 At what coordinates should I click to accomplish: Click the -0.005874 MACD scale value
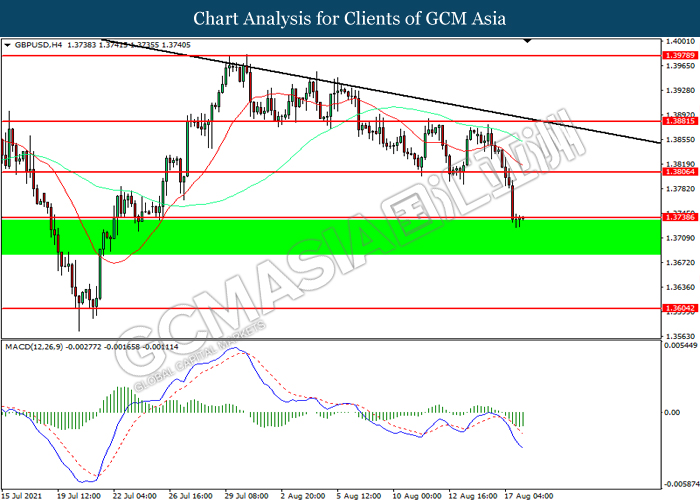click(x=681, y=484)
